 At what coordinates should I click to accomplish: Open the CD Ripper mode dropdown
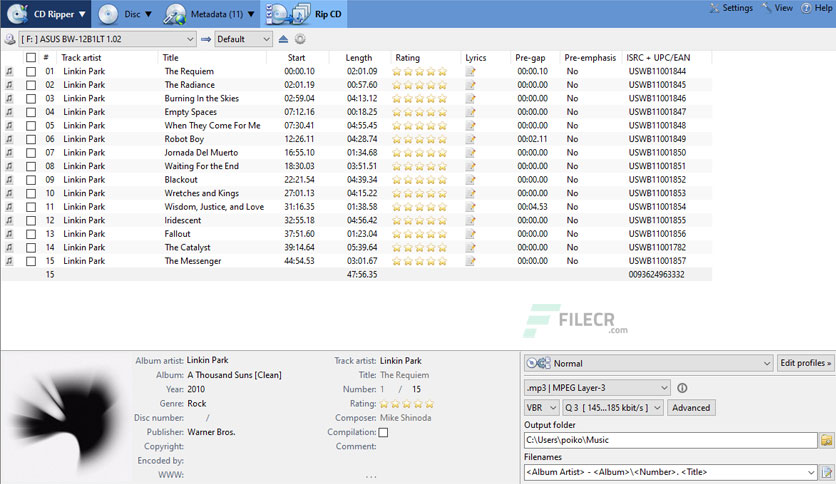click(x=82, y=14)
